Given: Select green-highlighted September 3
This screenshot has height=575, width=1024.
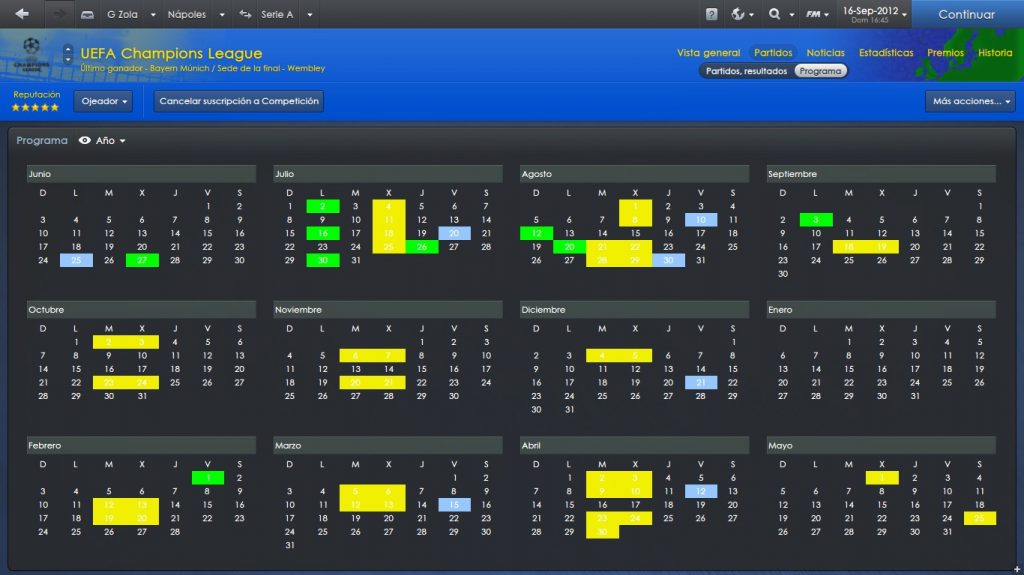Looking at the screenshot, I should point(816,220).
